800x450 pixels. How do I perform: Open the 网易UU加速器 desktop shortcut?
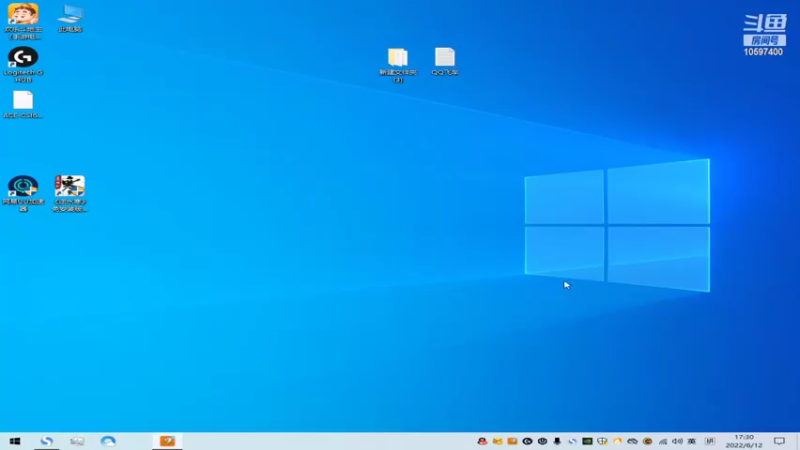[23, 193]
